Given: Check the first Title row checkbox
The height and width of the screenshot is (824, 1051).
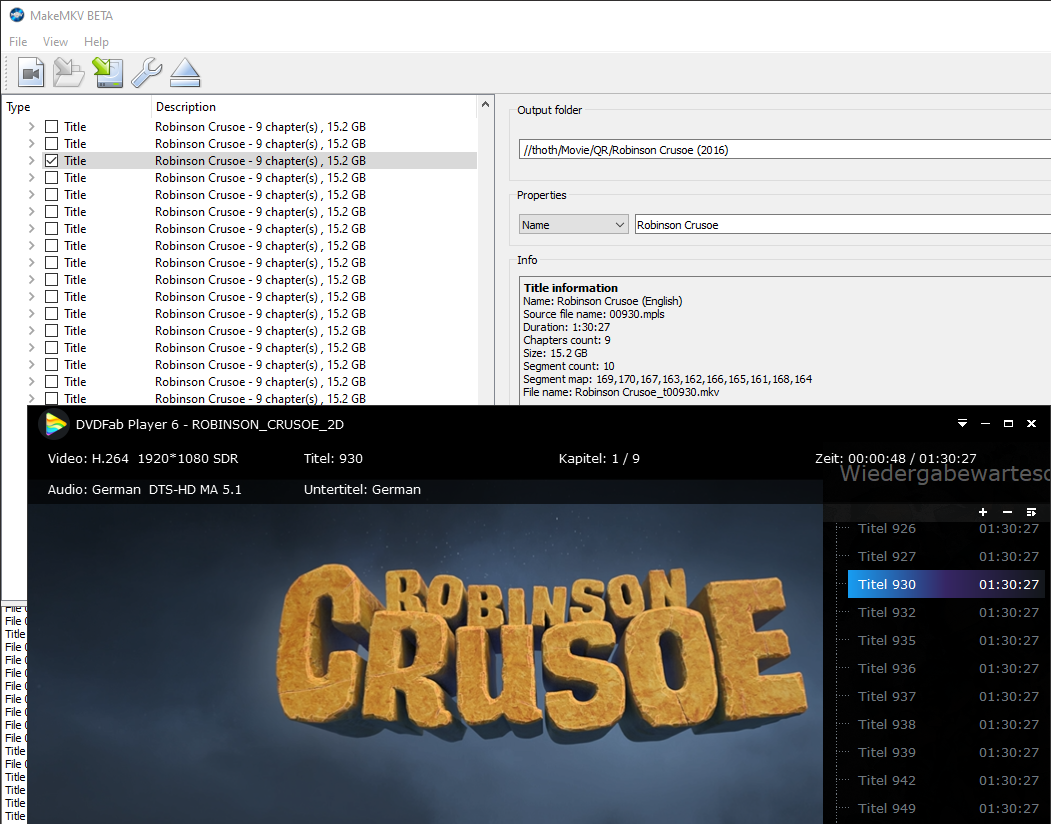Looking at the screenshot, I should point(52,127).
